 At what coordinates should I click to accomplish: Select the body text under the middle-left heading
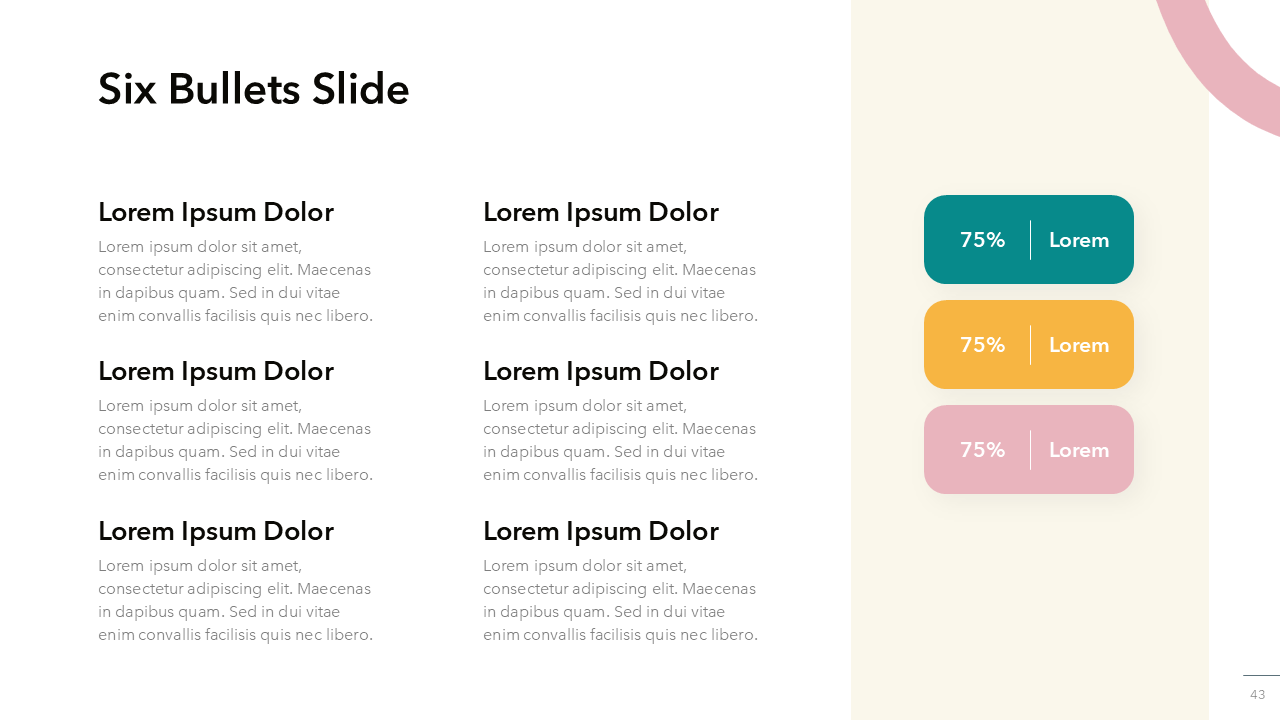pos(235,440)
